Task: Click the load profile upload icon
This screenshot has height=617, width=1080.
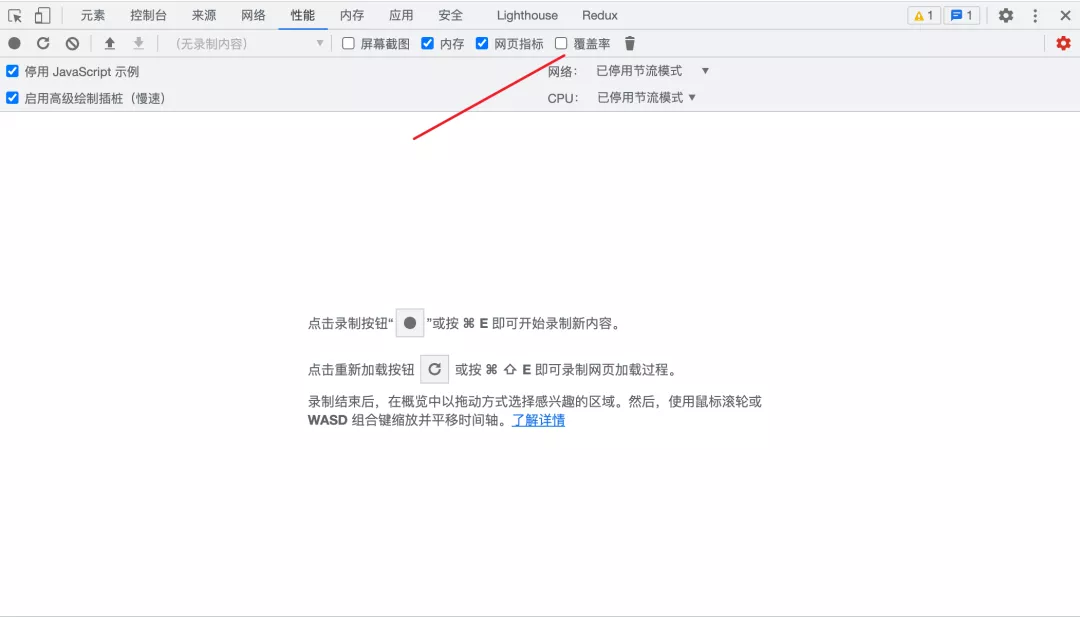Action: (x=109, y=43)
